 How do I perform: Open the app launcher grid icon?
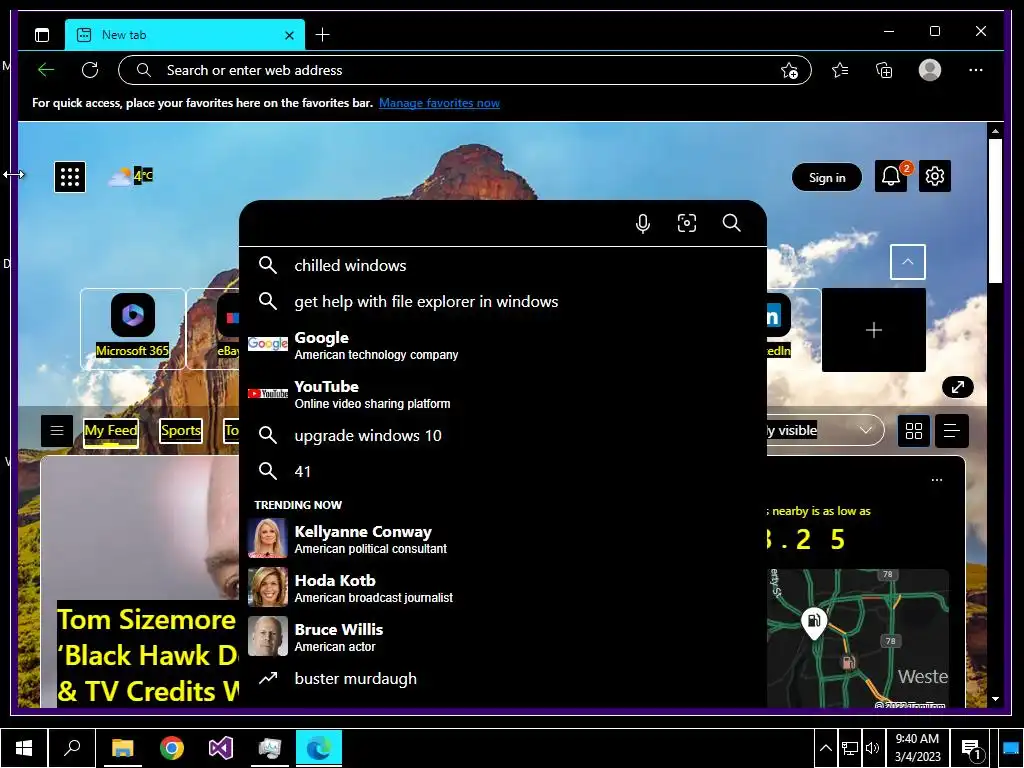pos(70,177)
